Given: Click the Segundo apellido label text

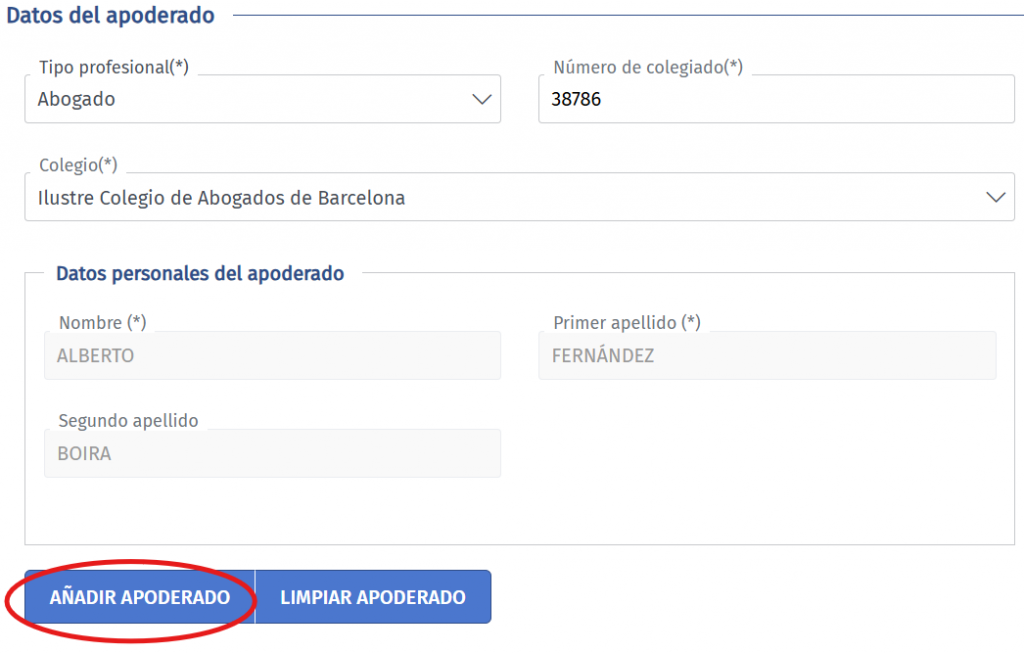Looking at the screenshot, I should click(128, 421).
